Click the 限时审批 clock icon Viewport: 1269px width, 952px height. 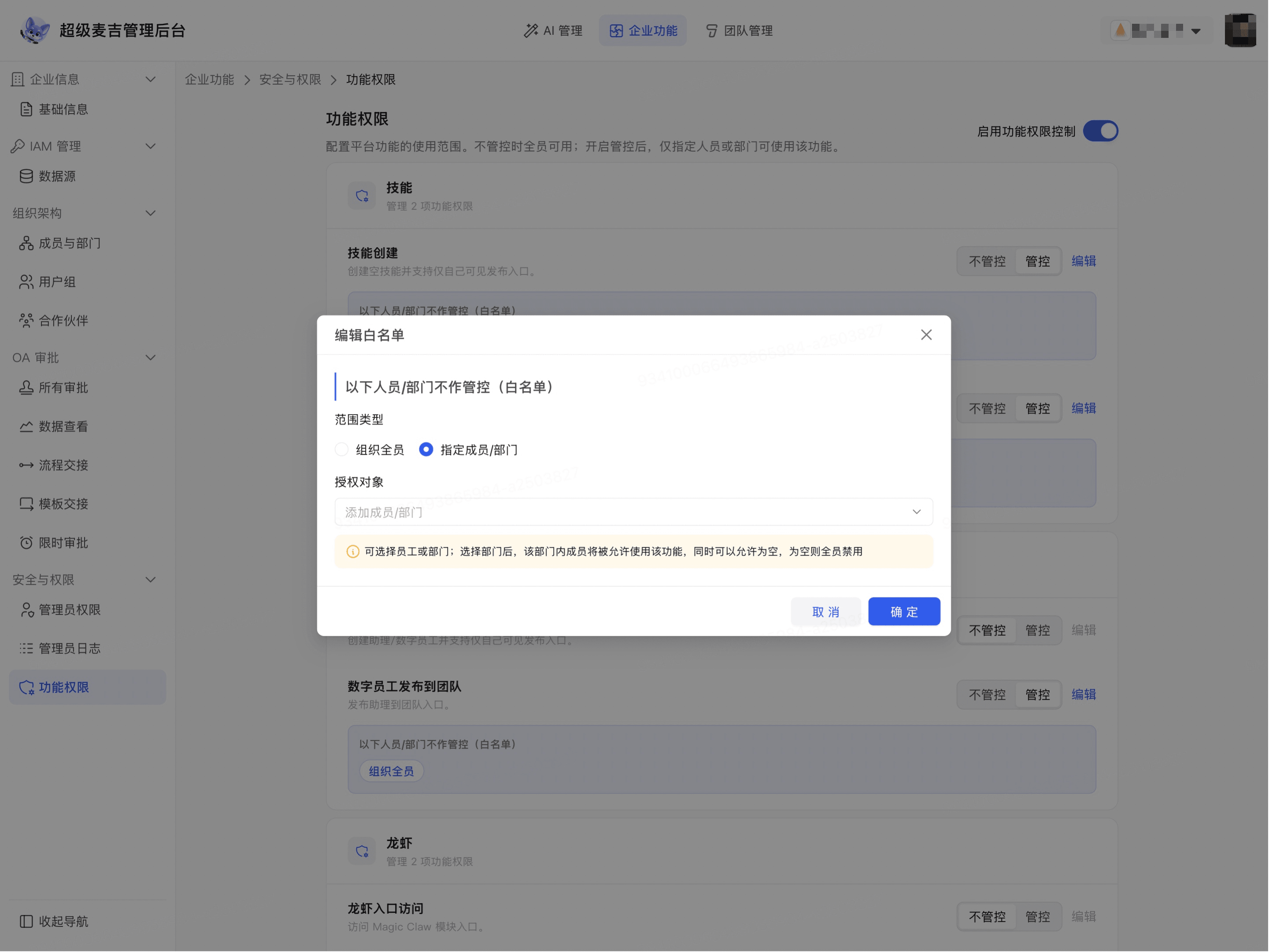26,543
